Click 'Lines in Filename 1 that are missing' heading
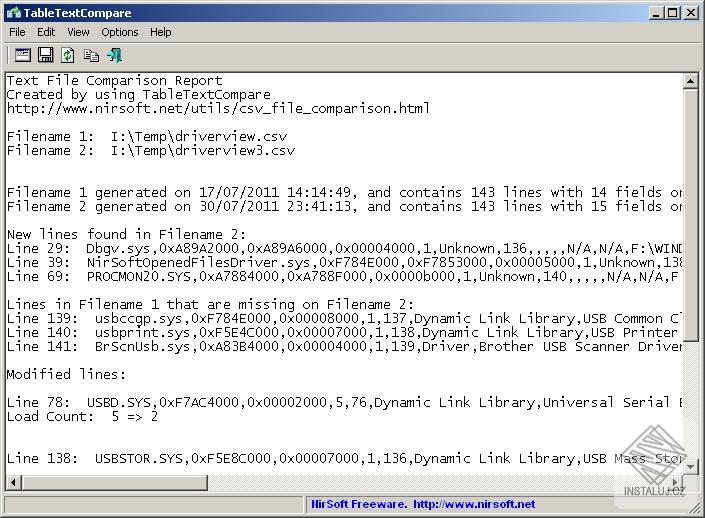705x518 pixels. click(x=210, y=304)
